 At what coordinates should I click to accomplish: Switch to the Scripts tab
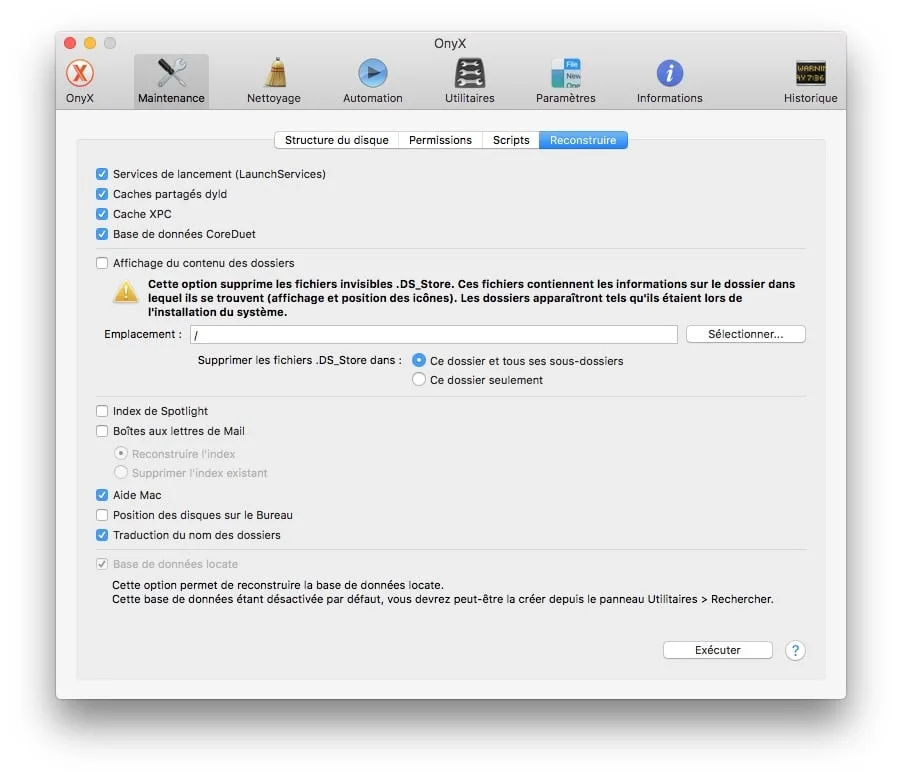[x=511, y=140]
